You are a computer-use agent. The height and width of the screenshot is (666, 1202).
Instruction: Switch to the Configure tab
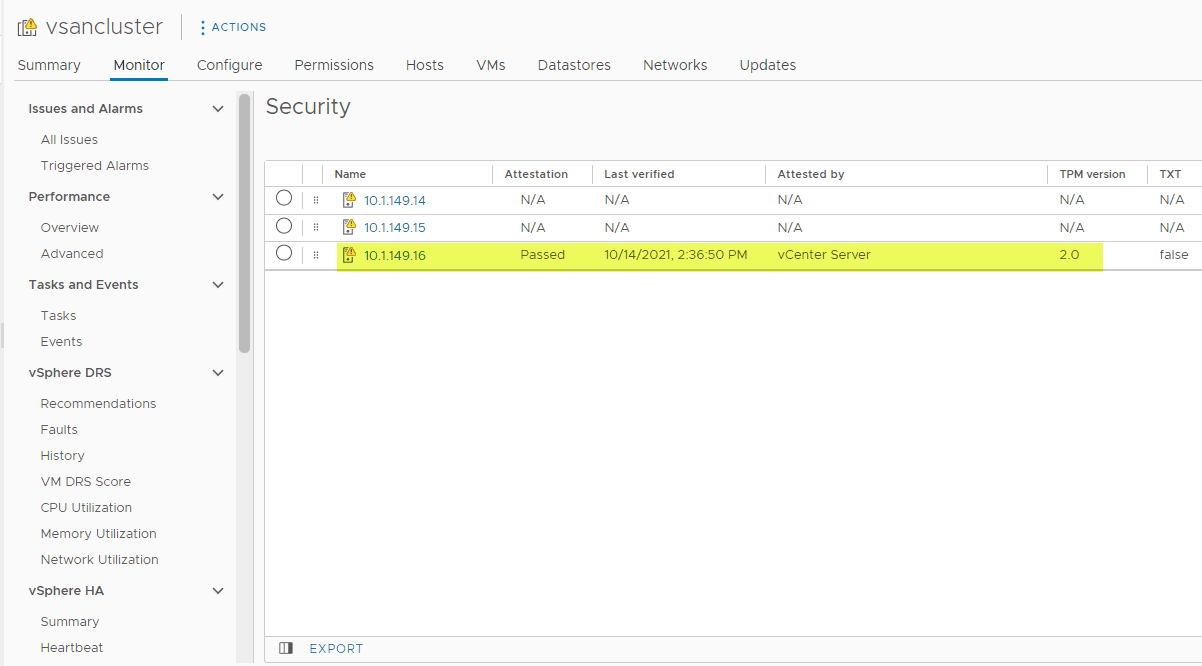pos(229,65)
